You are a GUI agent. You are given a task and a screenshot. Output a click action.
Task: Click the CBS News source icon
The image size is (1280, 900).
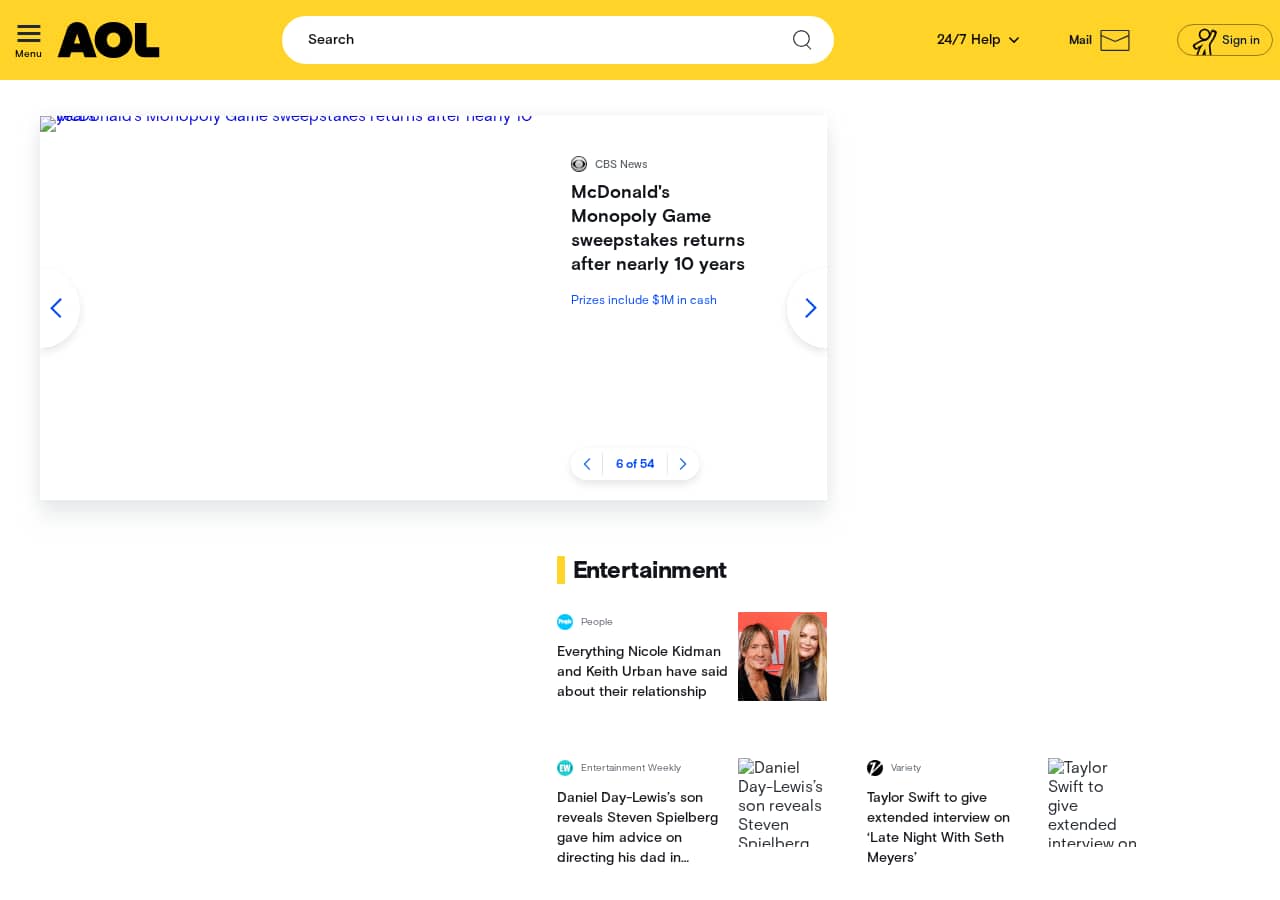coord(579,164)
